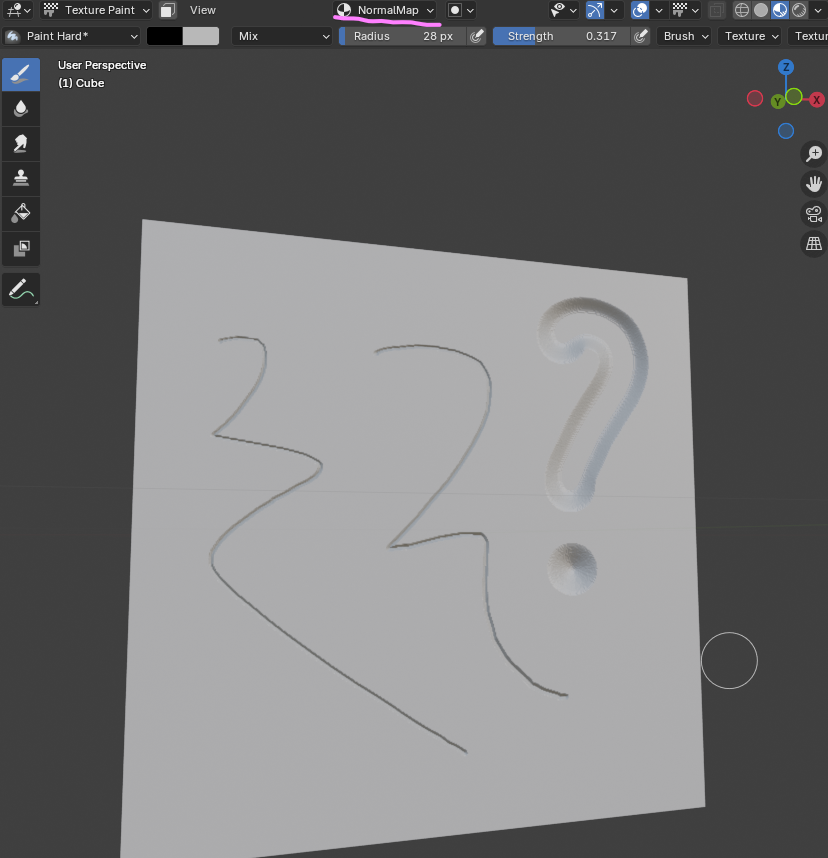Select the Clone stamp tool

[21, 178]
